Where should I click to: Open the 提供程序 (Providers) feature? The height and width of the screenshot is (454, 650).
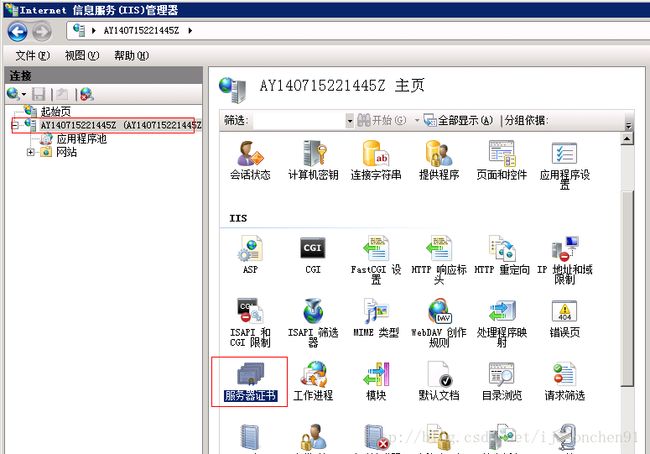(x=439, y=160)
